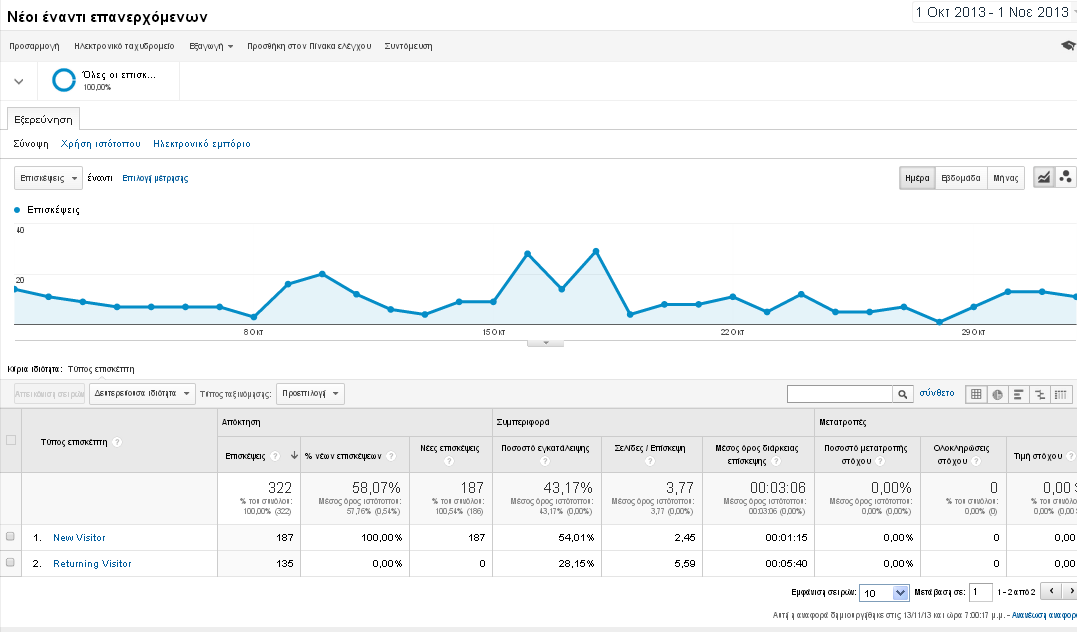Click Προσαρμογή in the toolbar
Screen dimensions: 1077x632
[x=34, y=46]
